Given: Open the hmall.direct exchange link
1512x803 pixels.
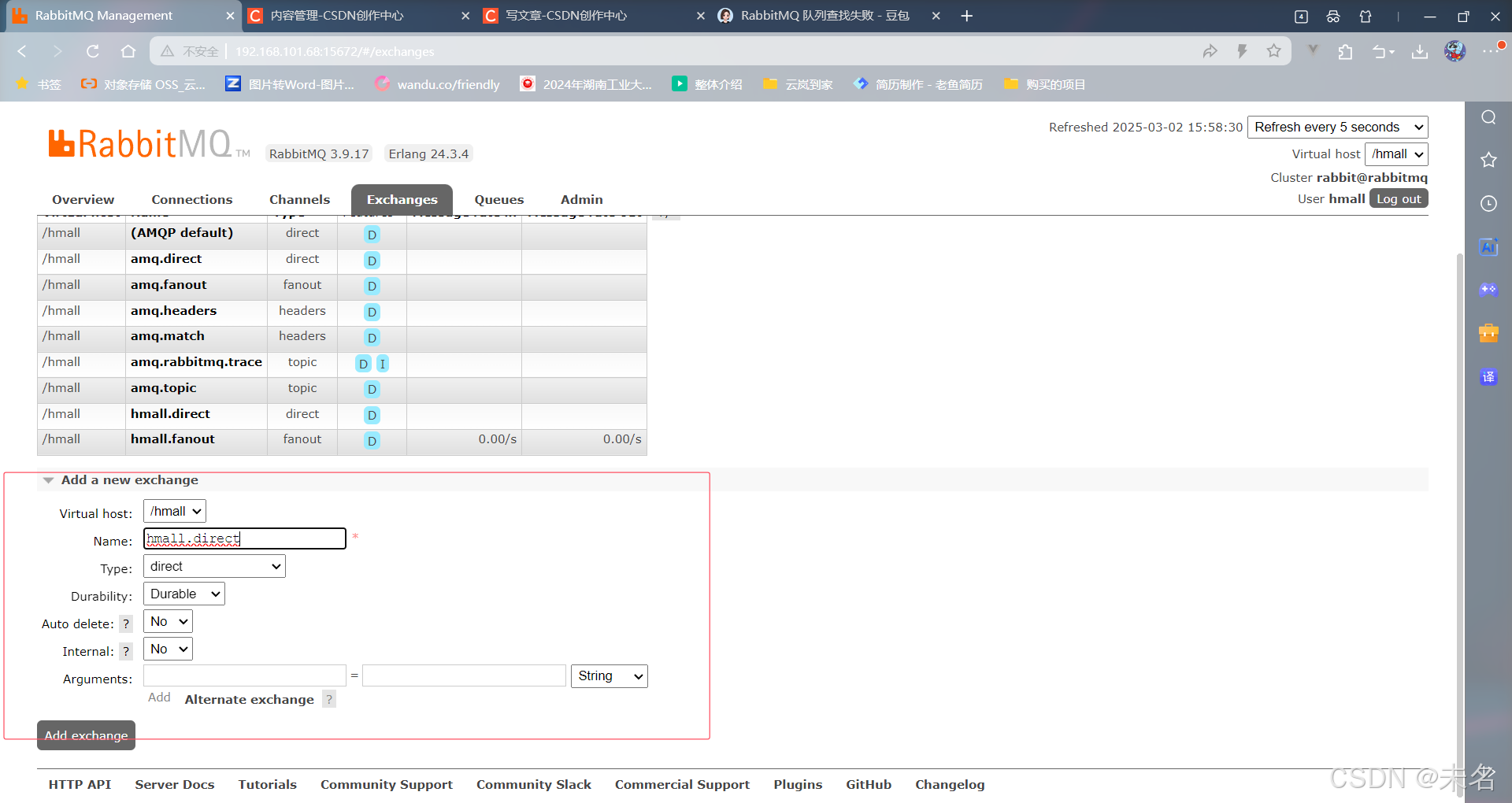Looking at the screenshot, I should coord(170,413).
